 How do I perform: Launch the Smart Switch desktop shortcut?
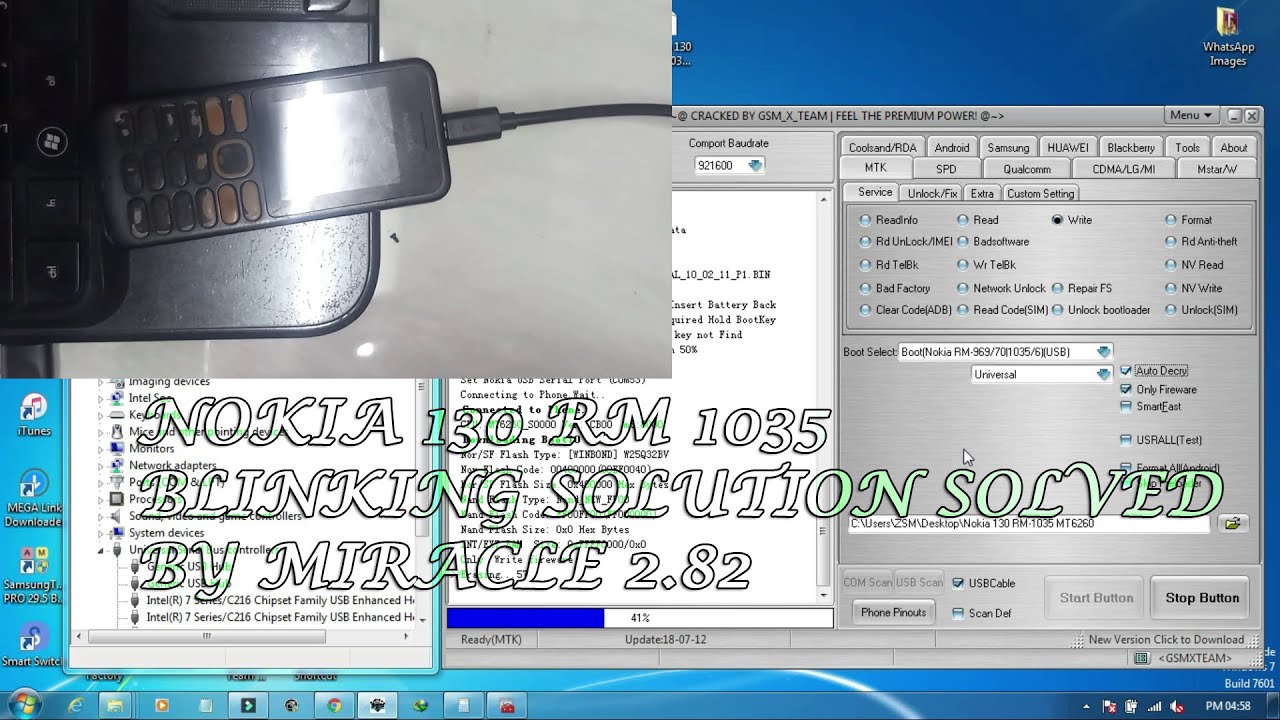coord(34,645)
